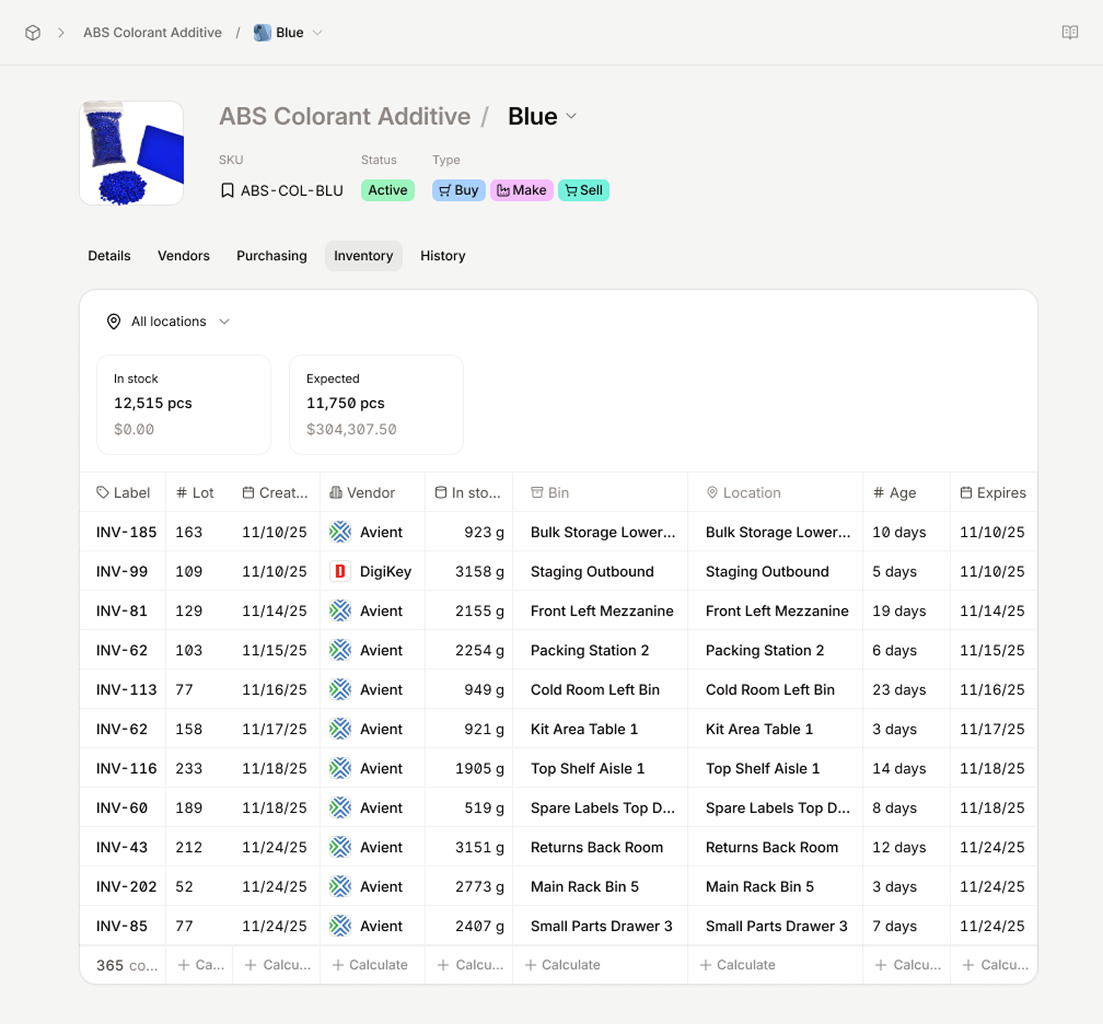Click the hash icon in Lot column header

[x=181, y=493]
